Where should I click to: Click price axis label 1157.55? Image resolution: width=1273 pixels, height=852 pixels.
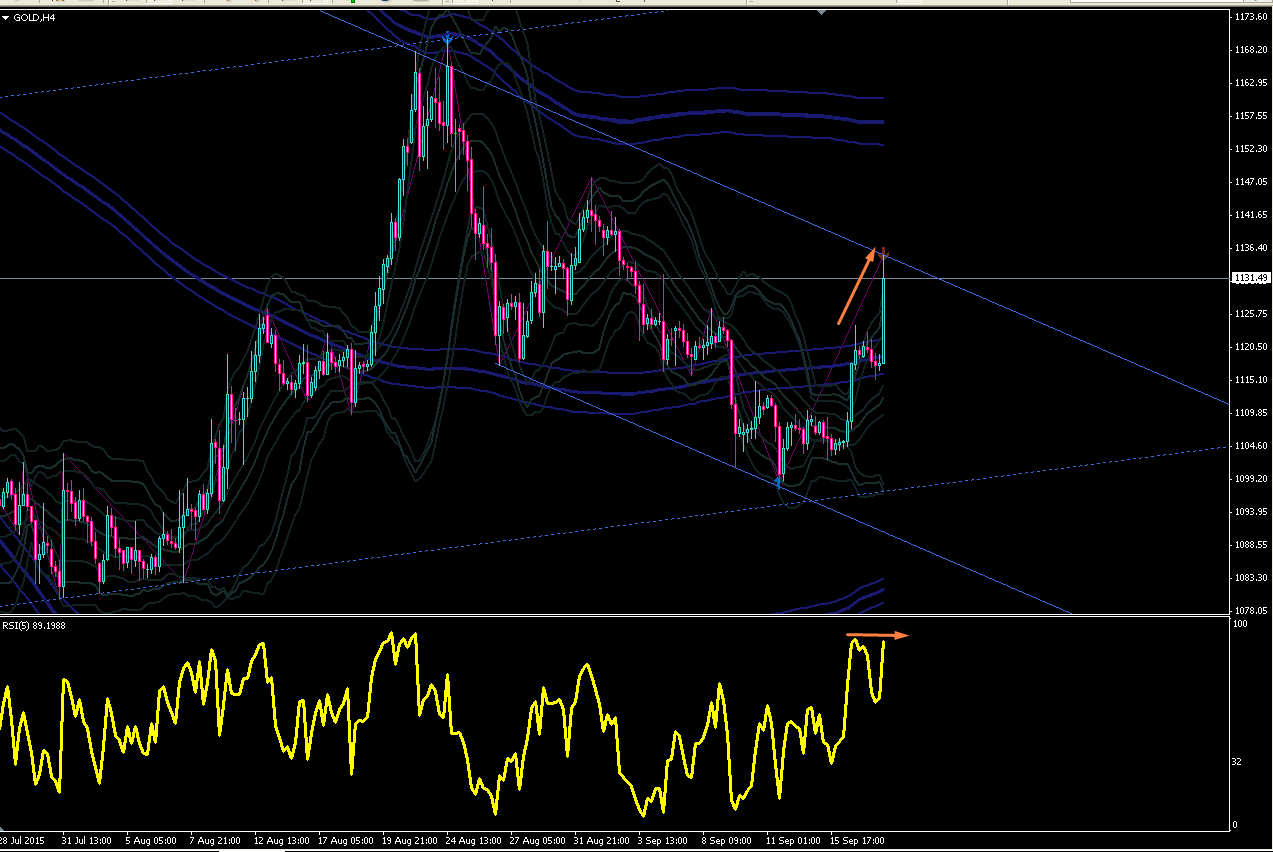click(x=1251, y=116)
